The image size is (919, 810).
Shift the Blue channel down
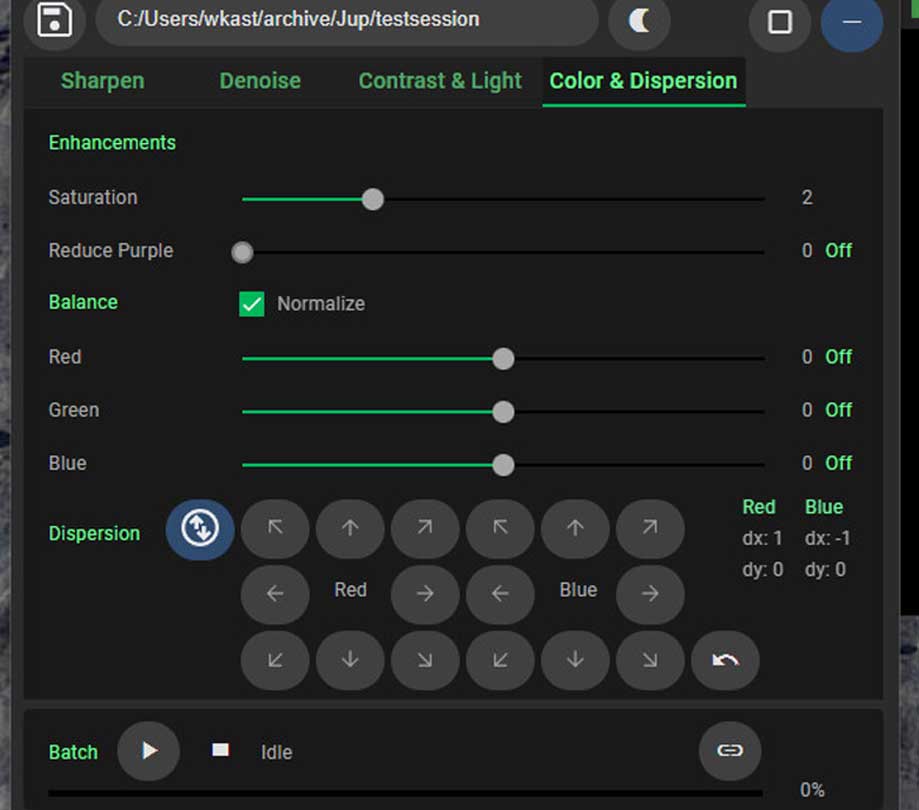pyautogui.click(x=575, y=661)
